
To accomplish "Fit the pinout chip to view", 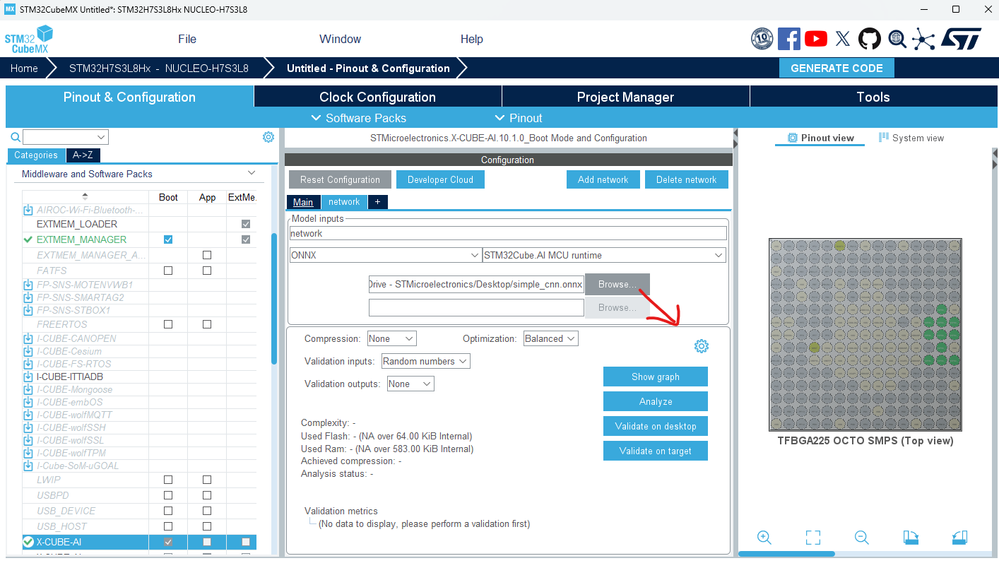I will 813,537.
